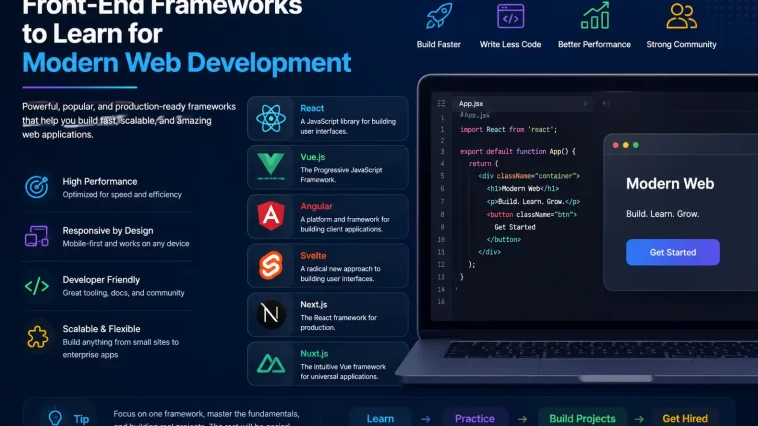Click the Get Hired step pill
Screen dimensions: 758x426
(x=685, y=418)
